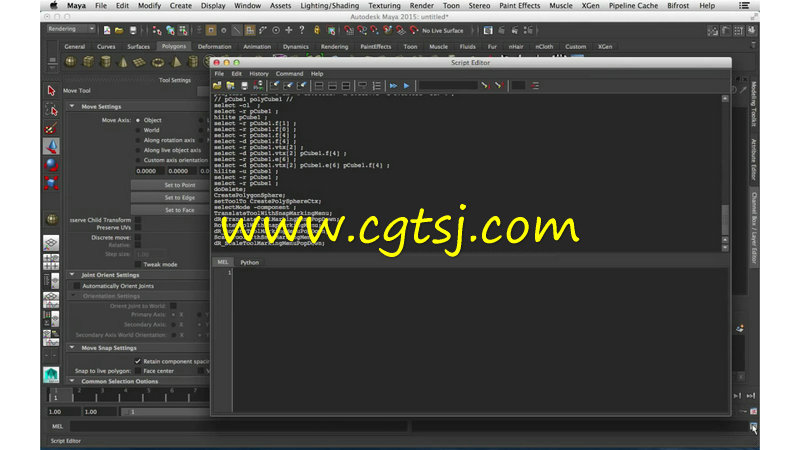Toggle Automatically Orient Joints checkbox
The height and width of the screenshot is (450, 800).
(77, 286)
